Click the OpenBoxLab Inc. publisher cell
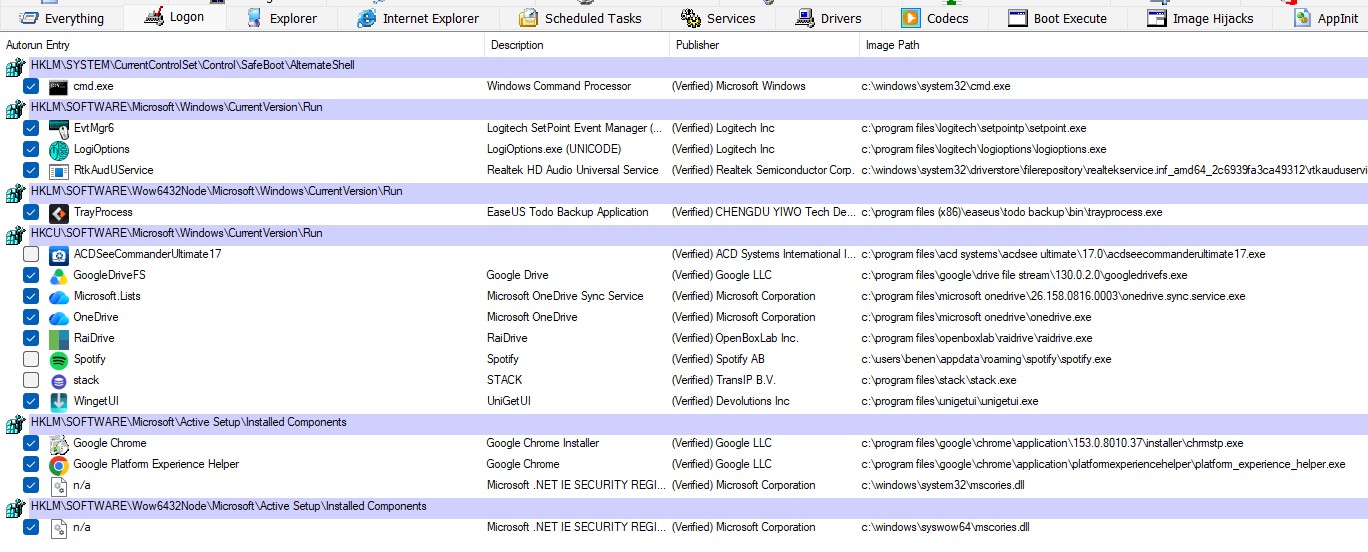The image size is (1368, 552). click(x=735, y=338)
